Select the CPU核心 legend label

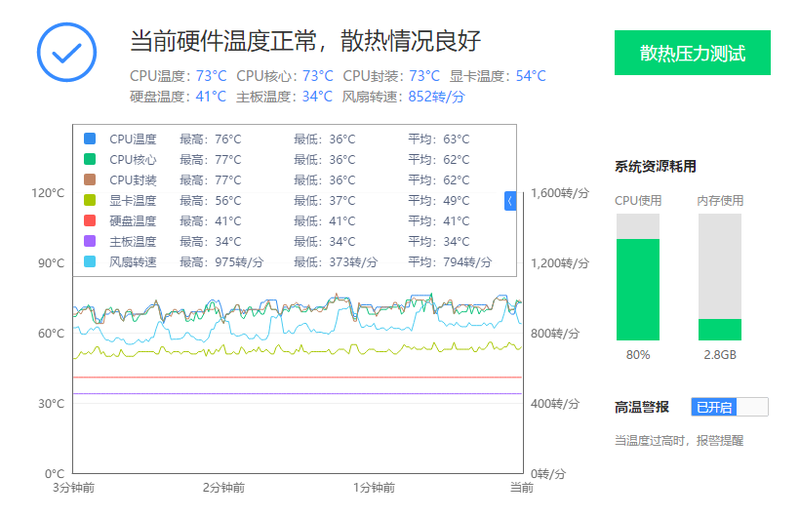(133, 159)
